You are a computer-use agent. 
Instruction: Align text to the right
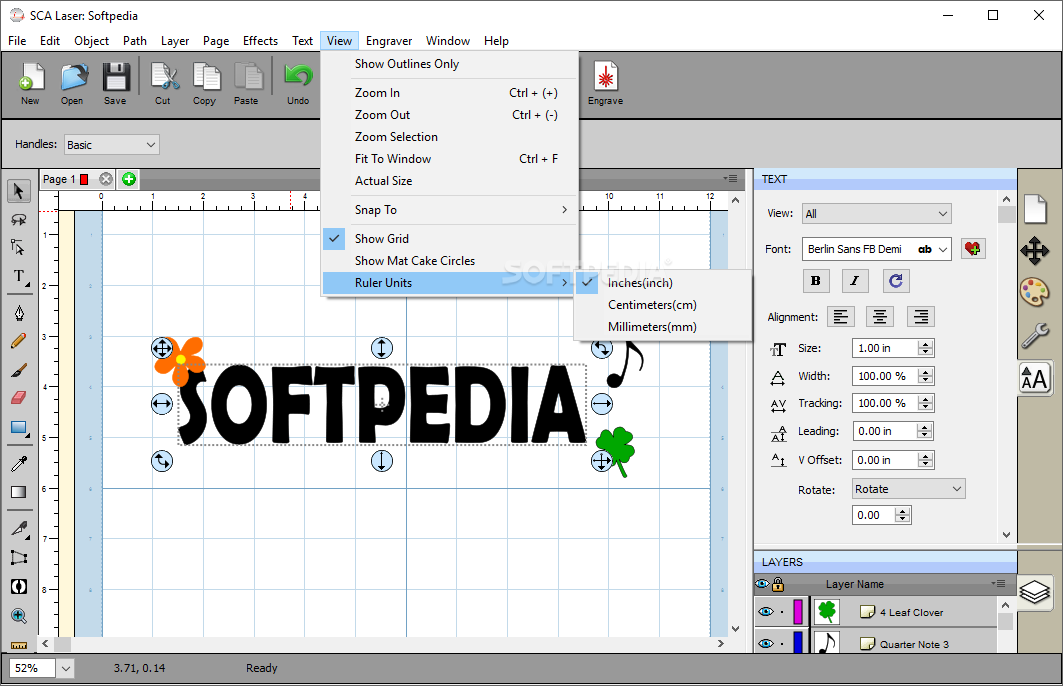(x=921, y=317)
